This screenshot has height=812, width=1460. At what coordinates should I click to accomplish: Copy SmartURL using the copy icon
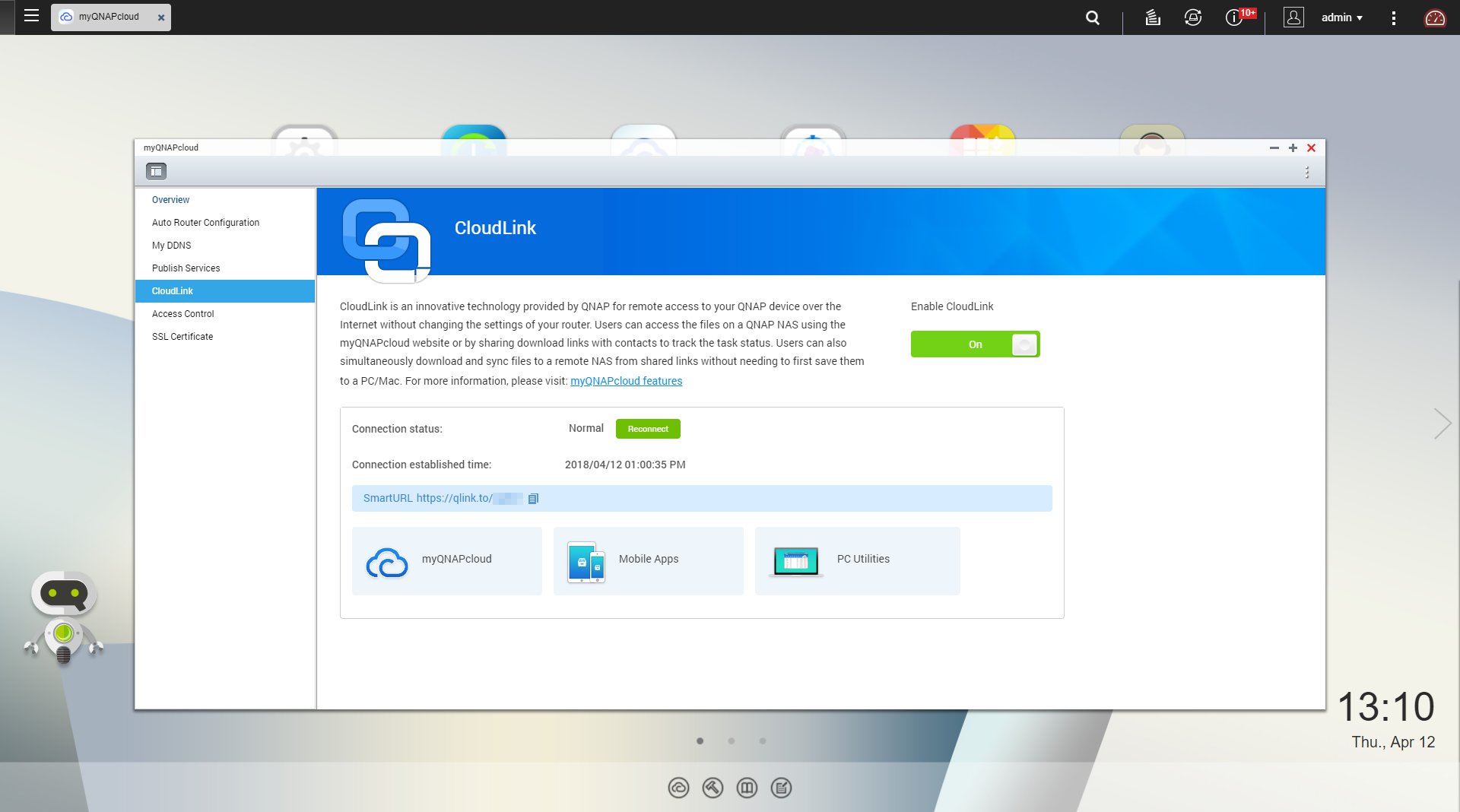pos(533,499)
